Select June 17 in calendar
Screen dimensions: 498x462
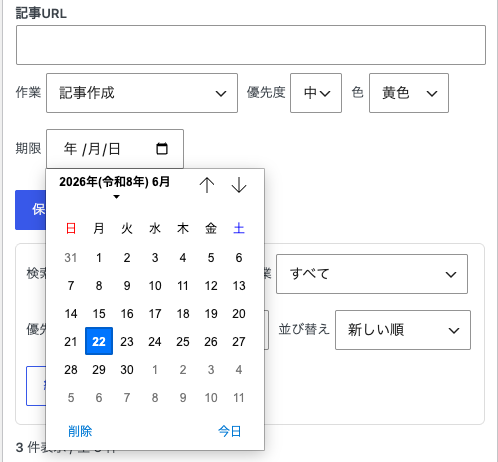[x=155, y=314]
